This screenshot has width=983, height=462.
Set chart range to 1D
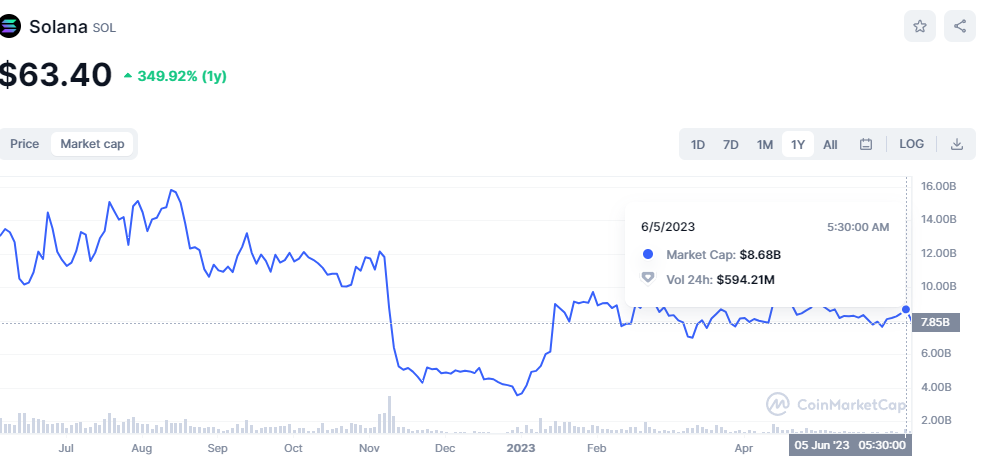click(698, 144)
